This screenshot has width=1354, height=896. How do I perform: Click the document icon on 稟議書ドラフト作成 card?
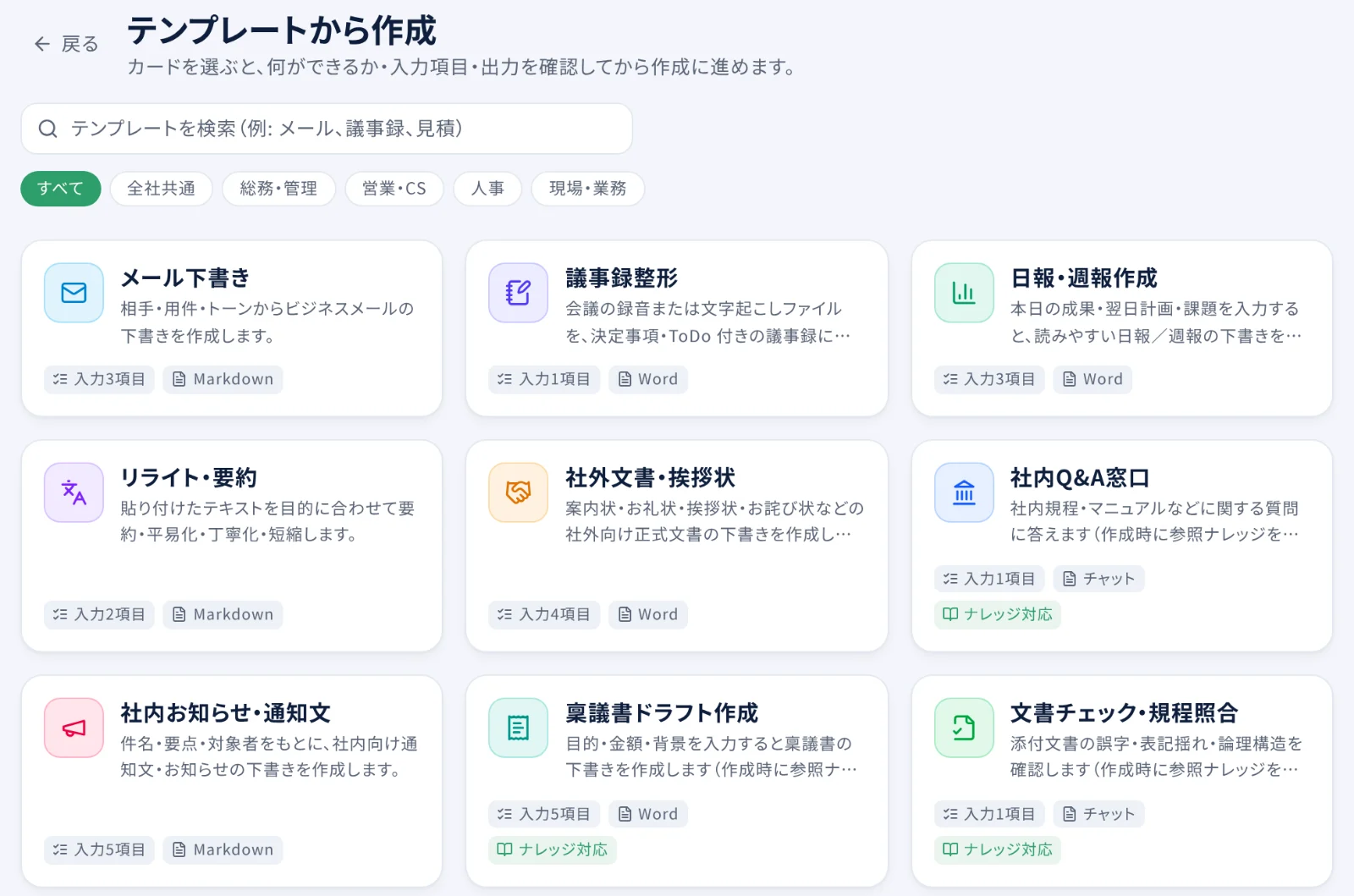tap(518, 728)
